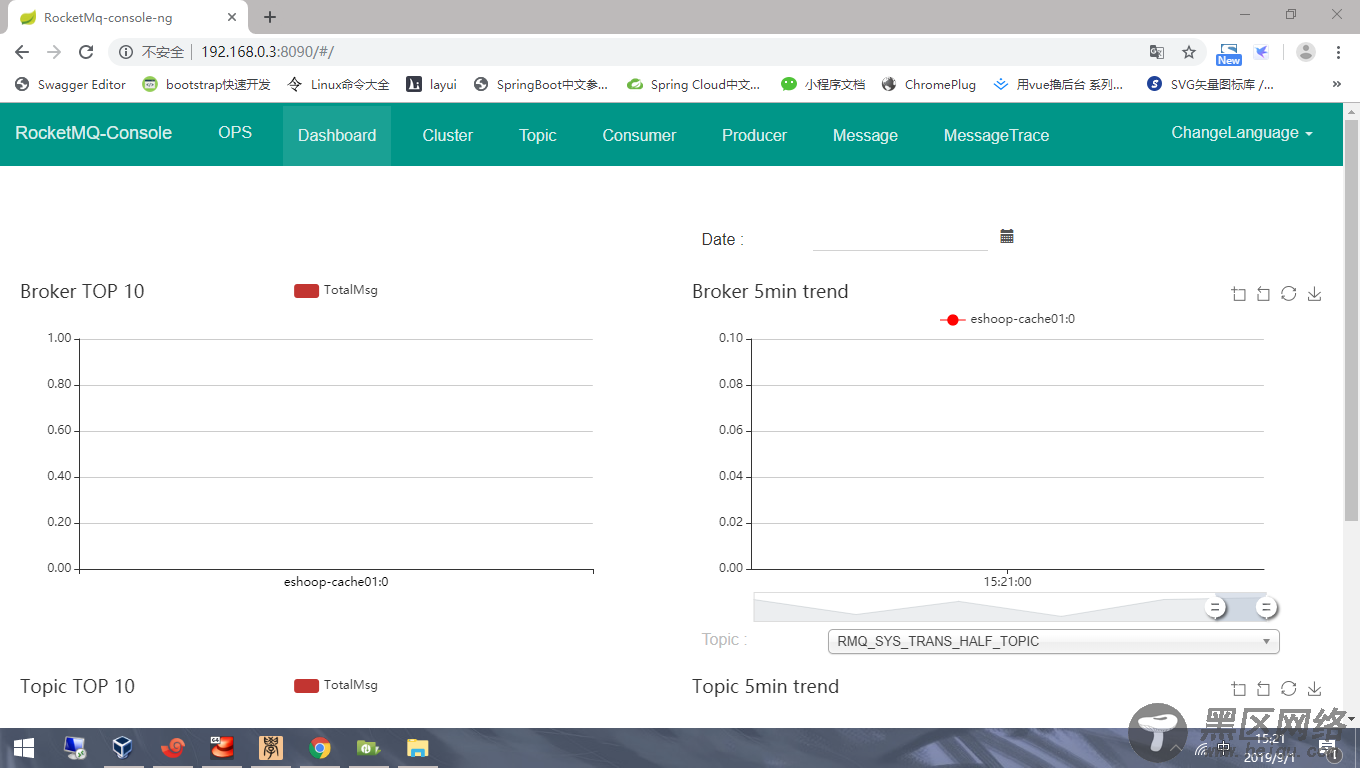Open the translate page icon in address bar
This screenshot has height=768, width=1360.
pyautogui.click(x=1157, y=52)
